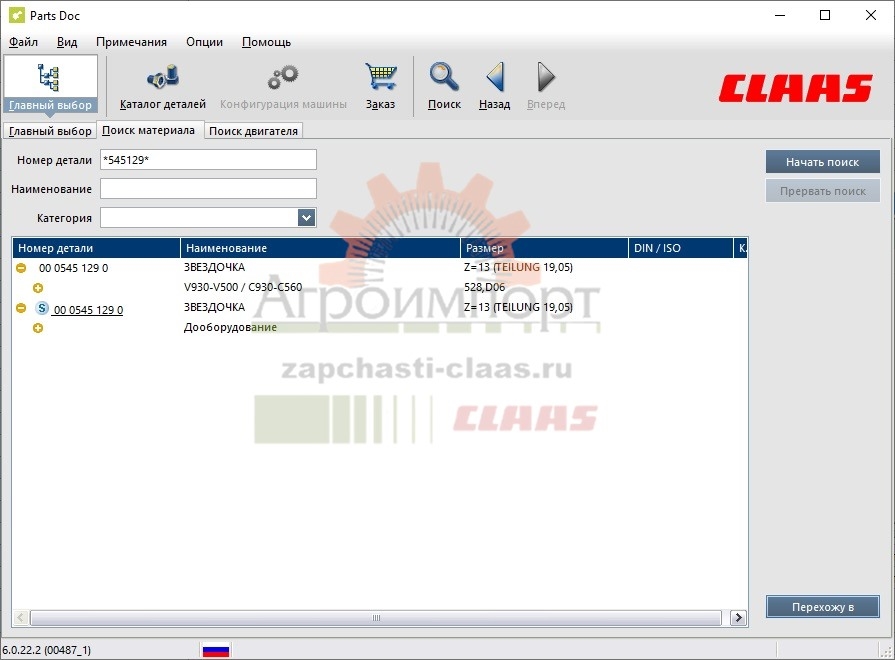Image resolution: width=895 pixels, height=660 pixels.
Task: Click the Конфигурация машины gears icon
Action: 283,78
